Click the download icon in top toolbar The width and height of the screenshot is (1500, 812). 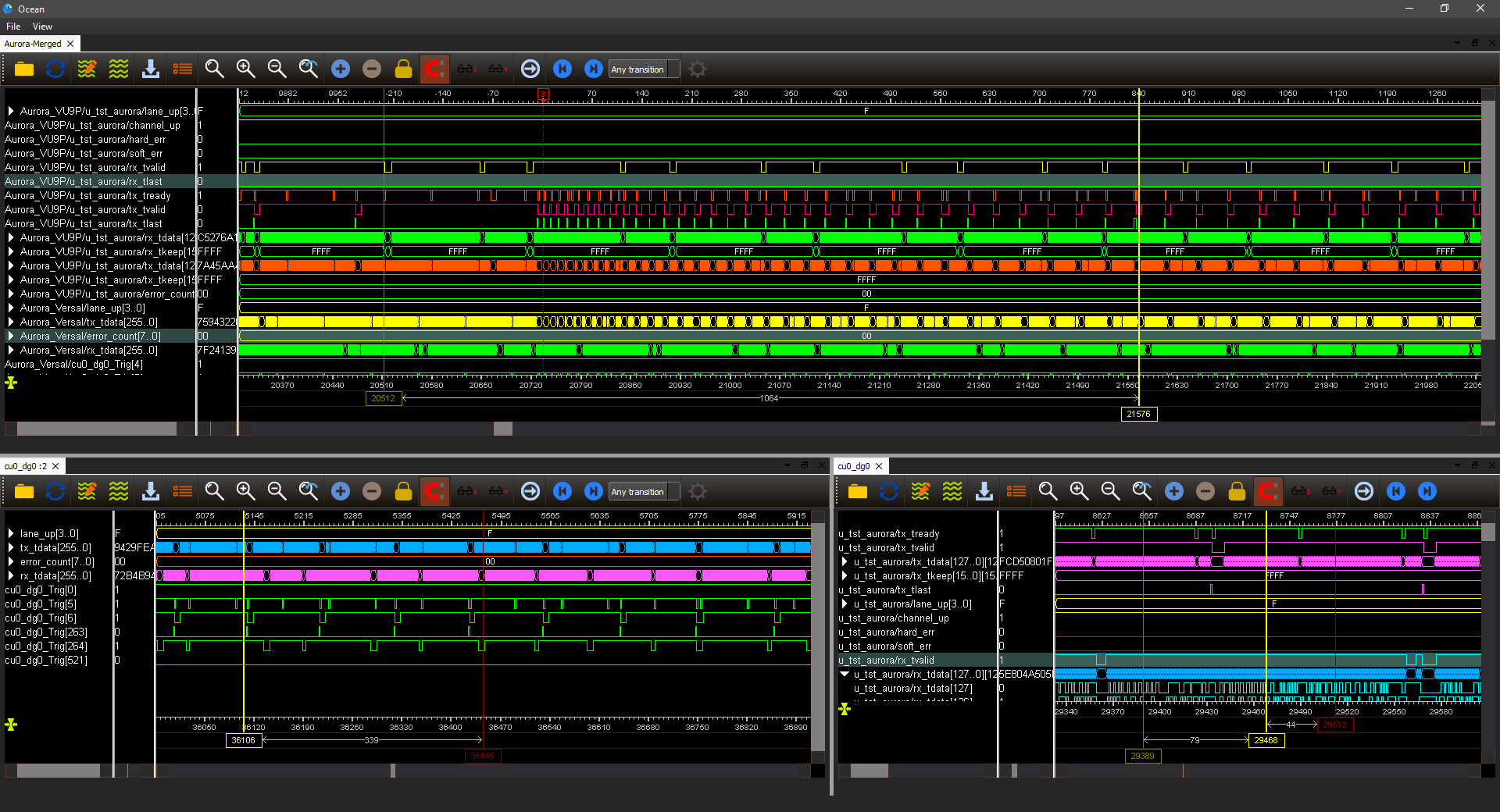click(x=151, y=69)
